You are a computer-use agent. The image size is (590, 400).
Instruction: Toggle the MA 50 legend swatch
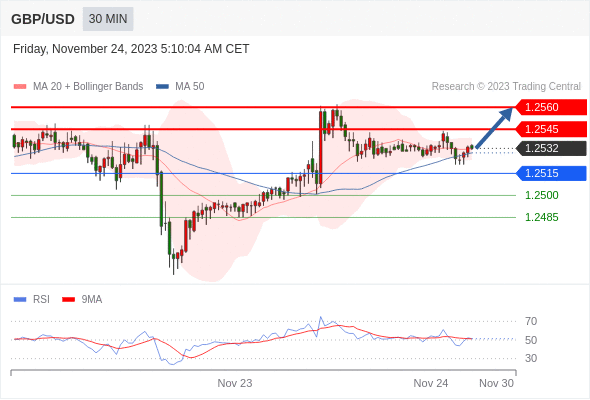tap(162, 87)
